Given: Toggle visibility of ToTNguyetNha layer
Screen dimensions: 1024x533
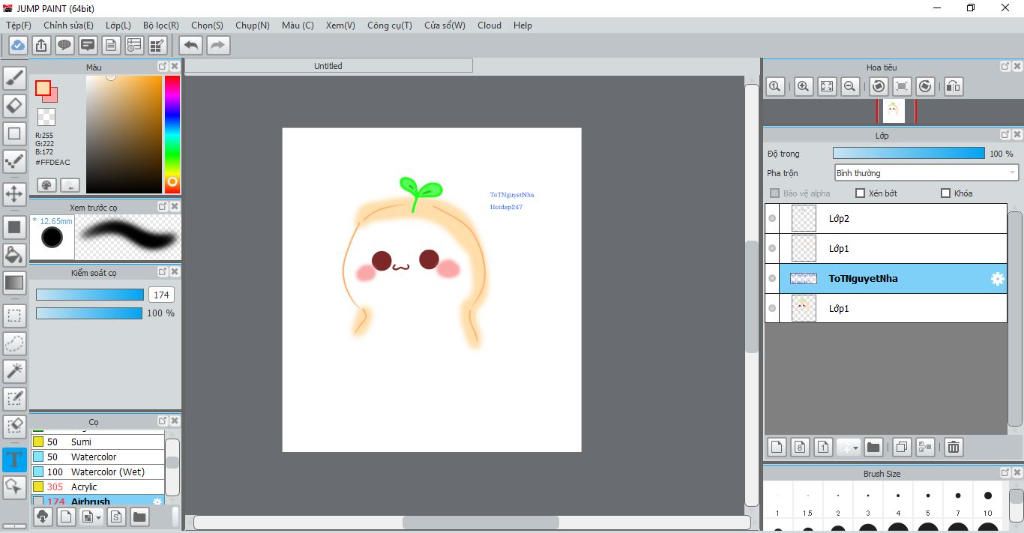Looking at the screenshot, I should pyautogui.click(x=772, y=278).
